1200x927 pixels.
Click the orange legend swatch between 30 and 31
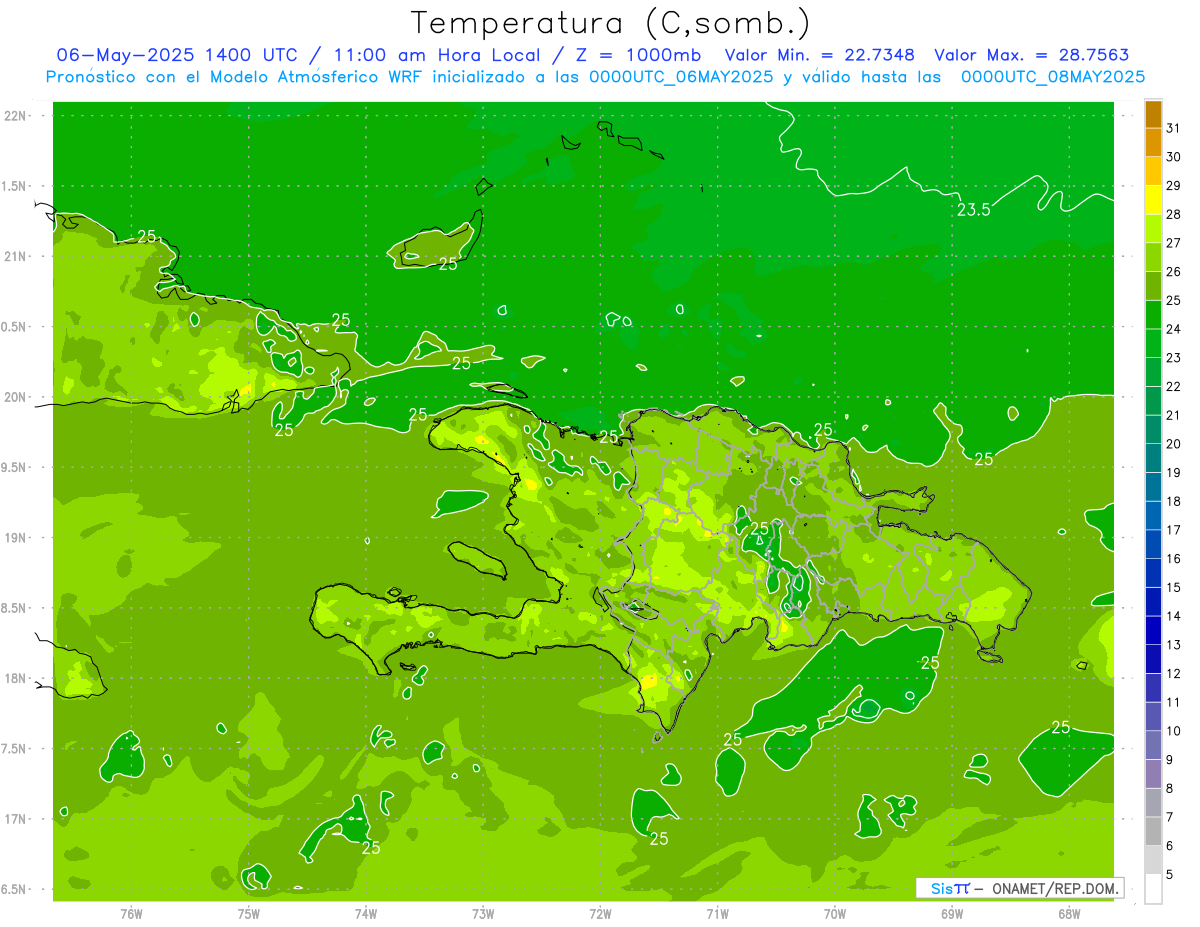tap(1153, 143)
